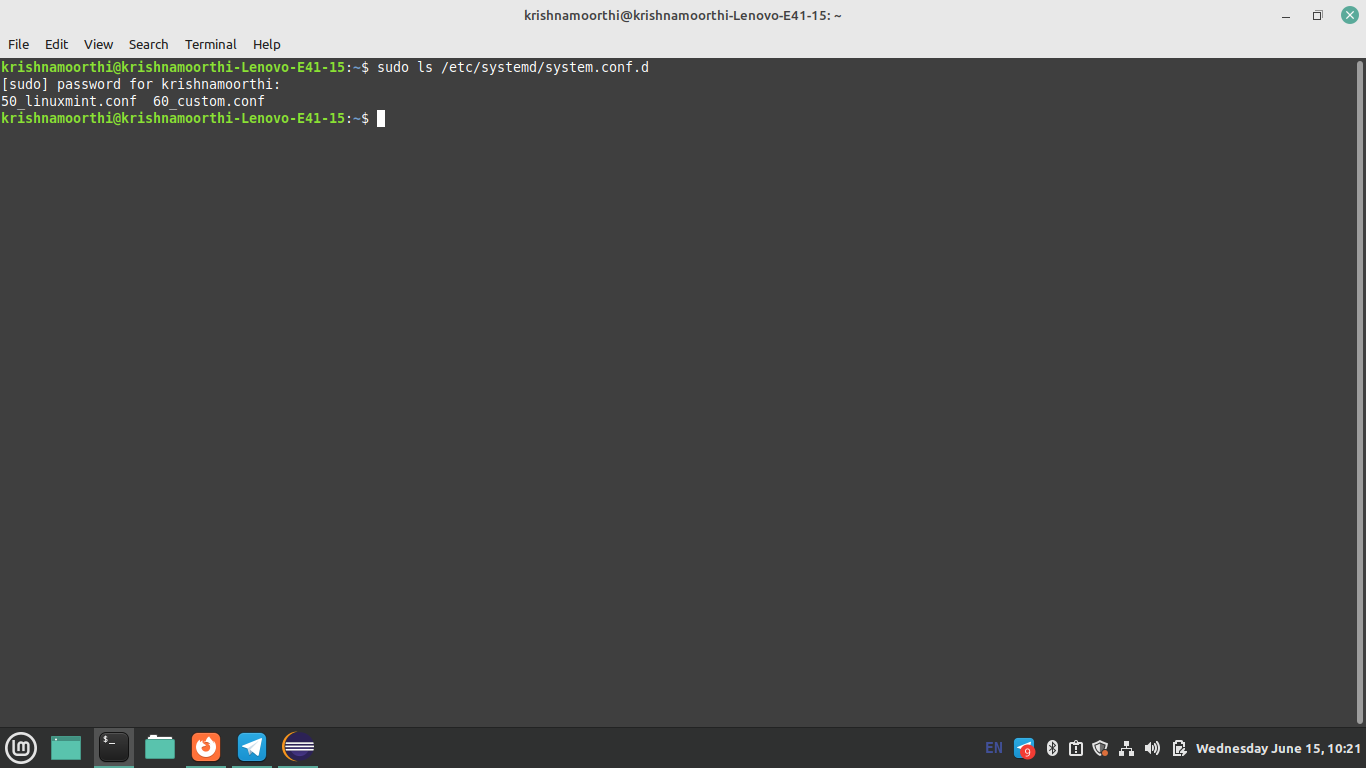Click the date and time calendar applet
This screenshot has width=1366, height=768.
(1278, 748)
